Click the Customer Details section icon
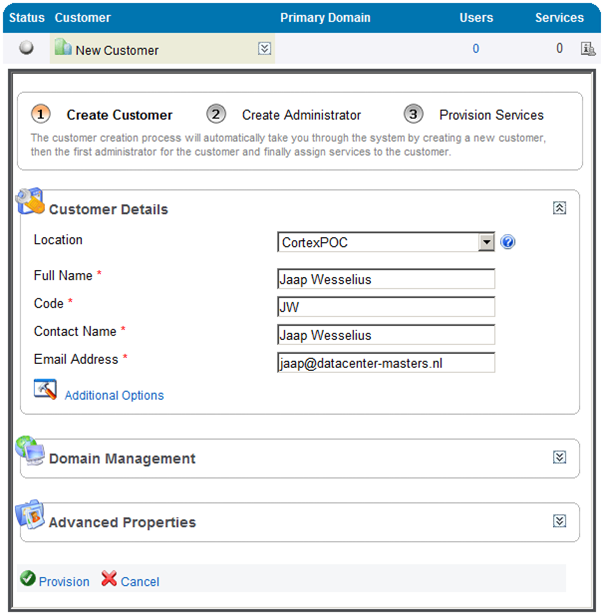The width and height of the screenshot is (602, 615). 30,202
